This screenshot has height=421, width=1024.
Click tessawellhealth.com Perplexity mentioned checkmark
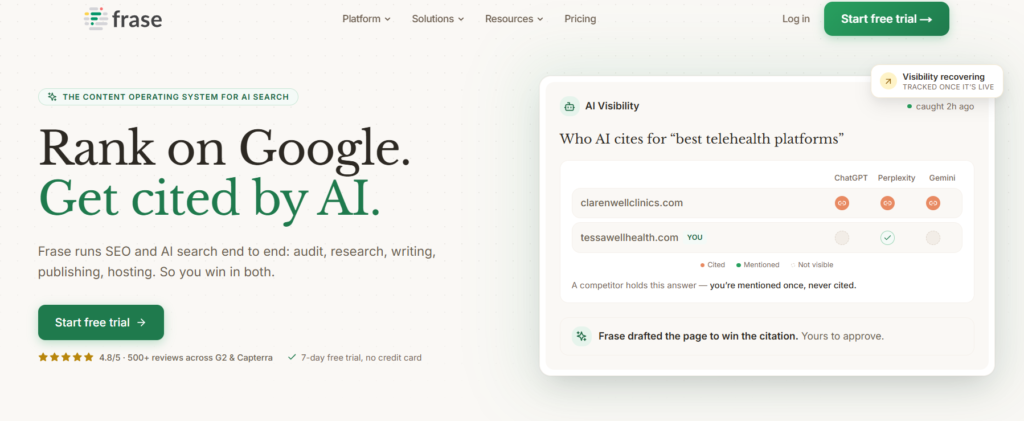[x=887, y=238]
